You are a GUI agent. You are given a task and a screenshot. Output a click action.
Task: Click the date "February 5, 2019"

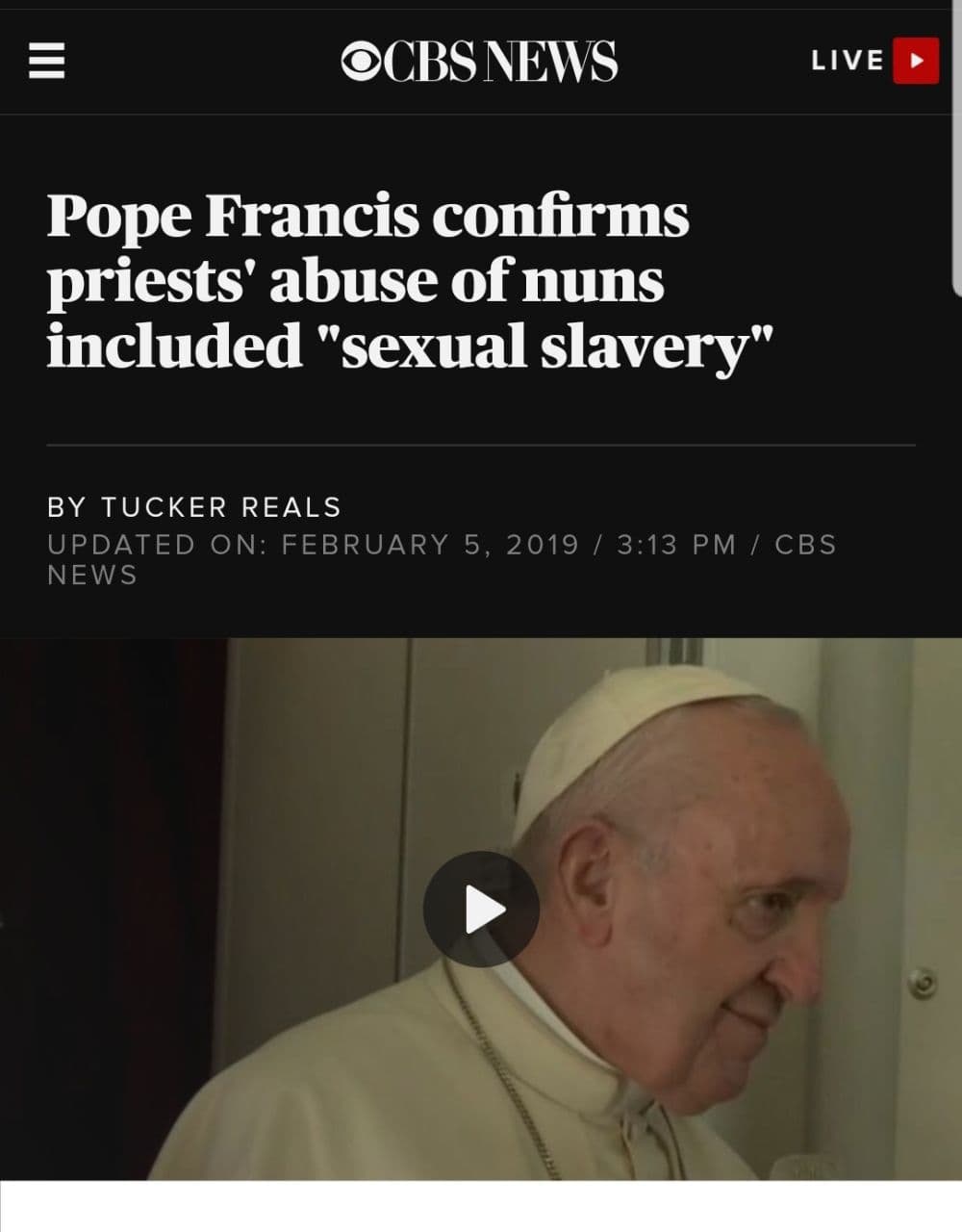430,545
